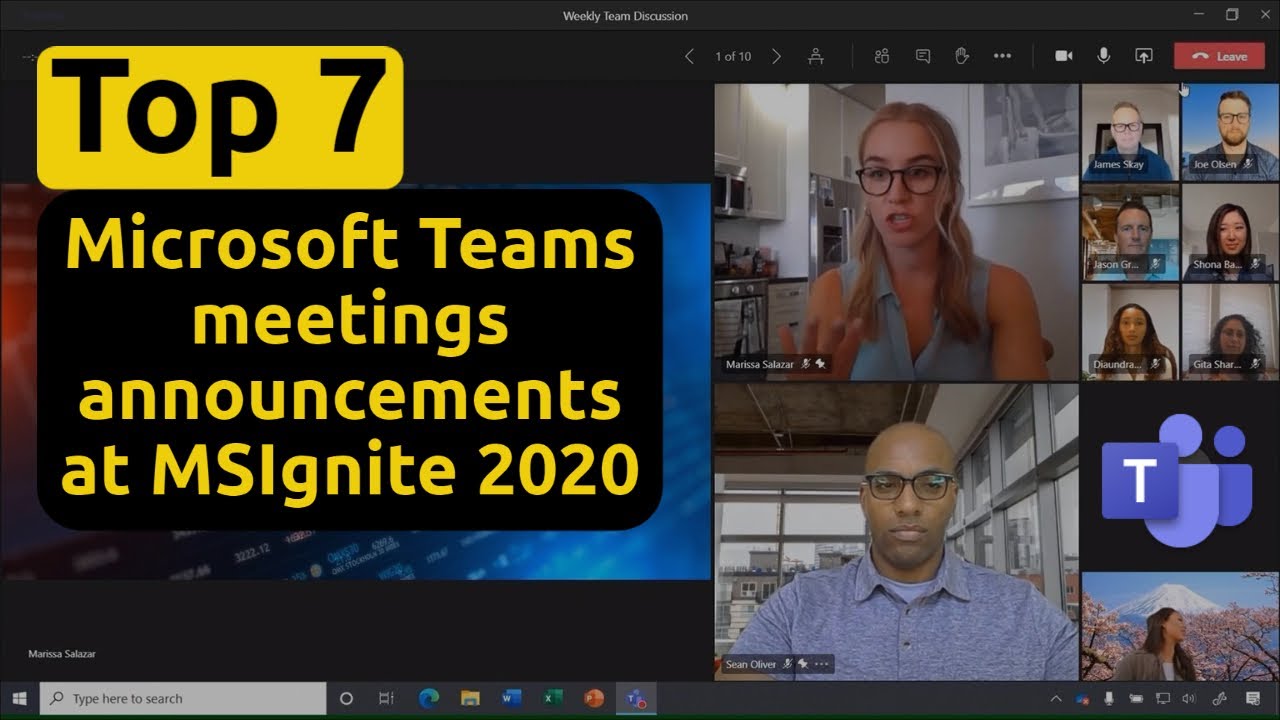Click the 'Weekly Team Discussion' window title
Image resolution: width=1280 pixels, height=720 pixels.
(625, 16)
